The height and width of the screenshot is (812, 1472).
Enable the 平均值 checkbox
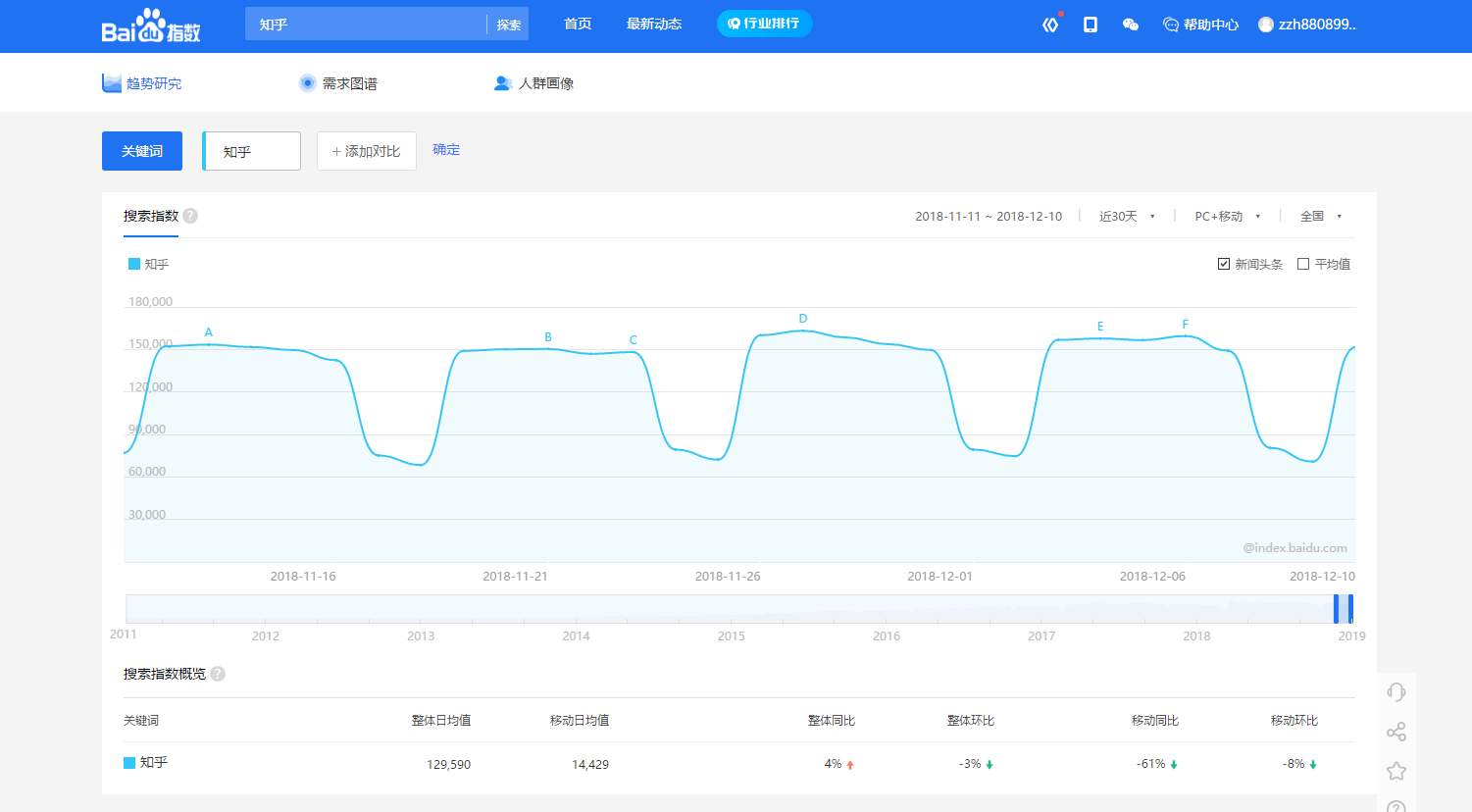point(1303,264)
